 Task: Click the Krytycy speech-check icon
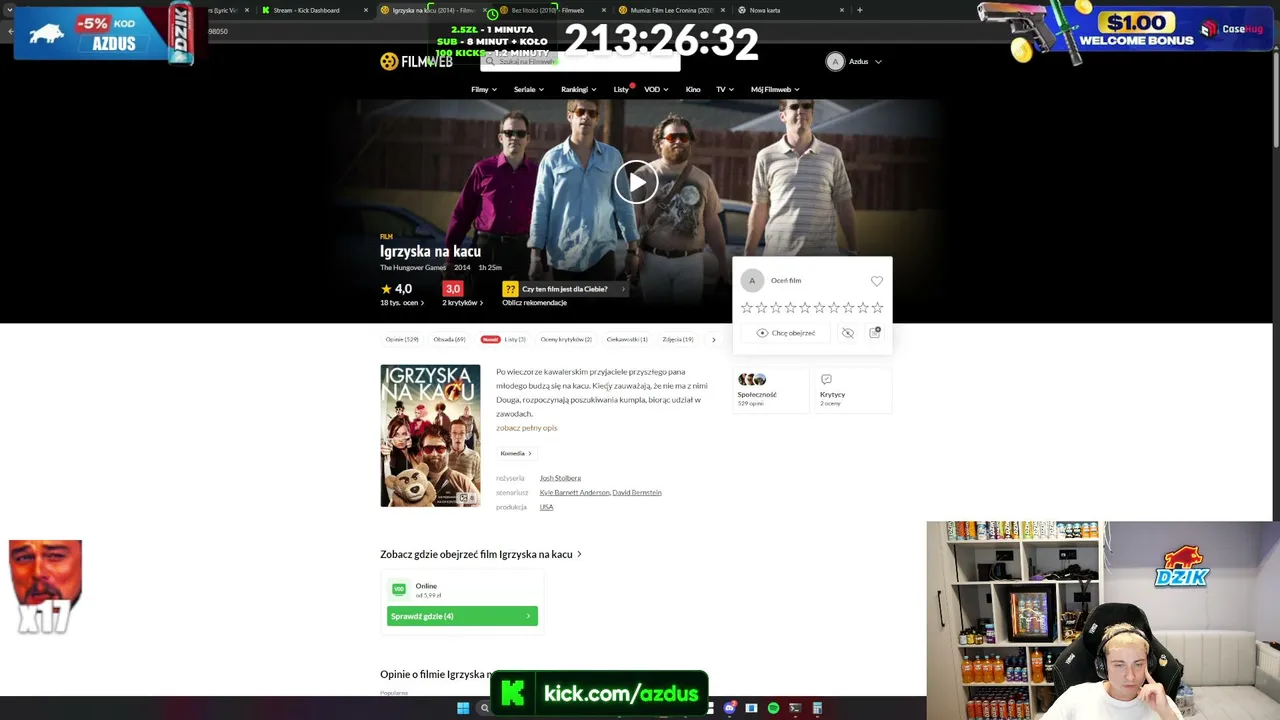coord(826,380)
